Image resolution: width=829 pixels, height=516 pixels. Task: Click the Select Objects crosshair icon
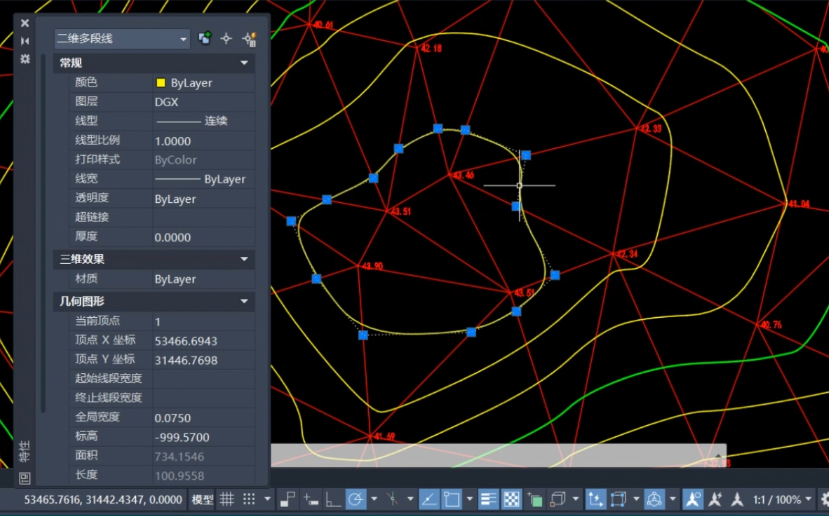pyautogui.click(x=226, y=38)
